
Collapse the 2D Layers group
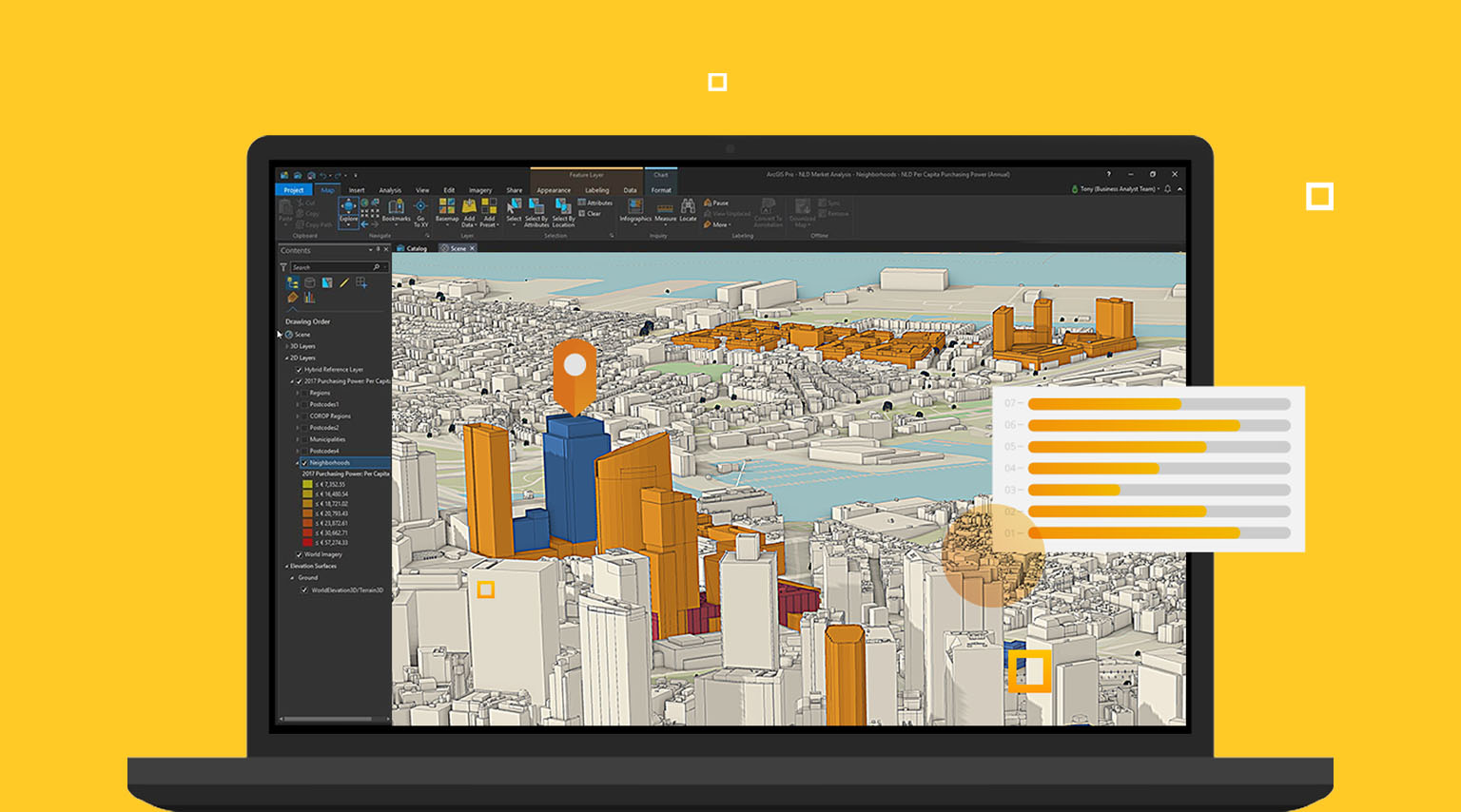coord(286,356)
